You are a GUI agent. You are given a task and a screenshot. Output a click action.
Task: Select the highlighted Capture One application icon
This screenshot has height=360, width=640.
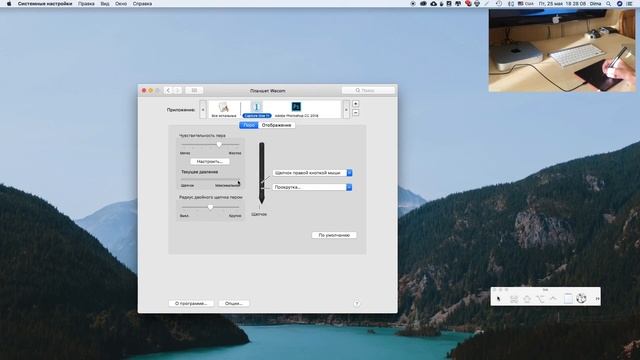256,107
